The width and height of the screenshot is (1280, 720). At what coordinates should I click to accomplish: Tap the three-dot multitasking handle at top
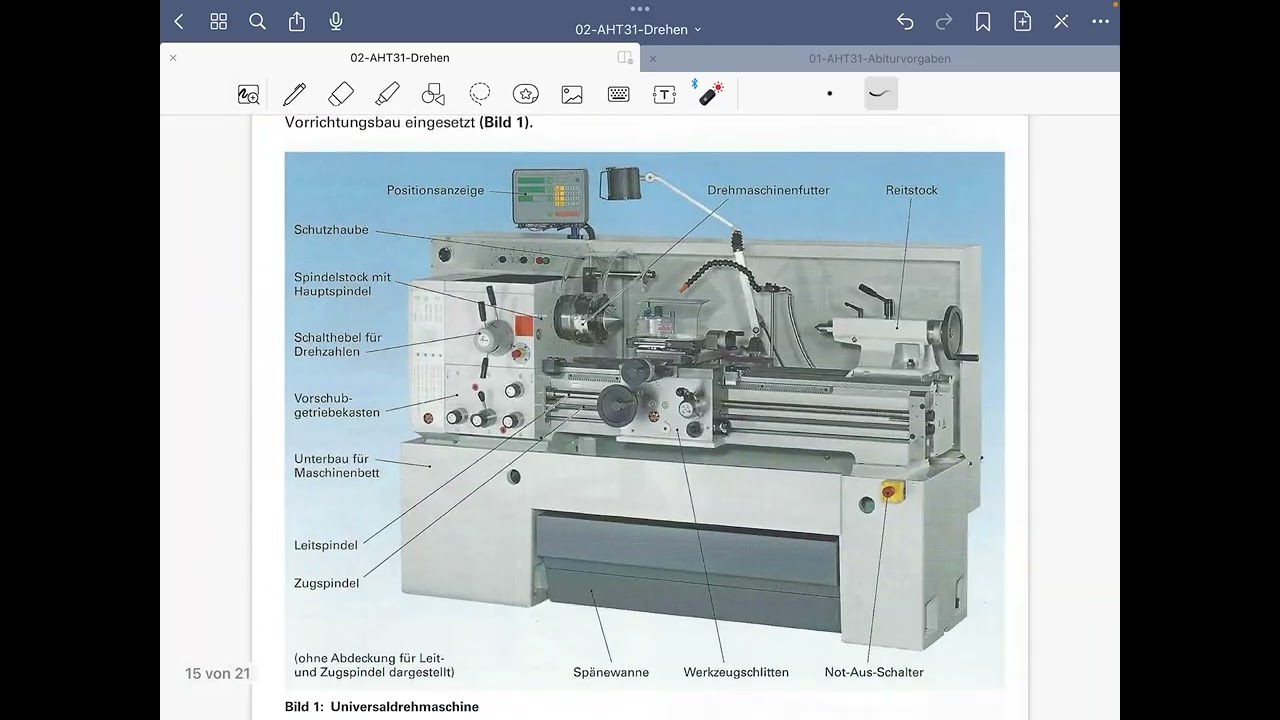pos(640,8)
